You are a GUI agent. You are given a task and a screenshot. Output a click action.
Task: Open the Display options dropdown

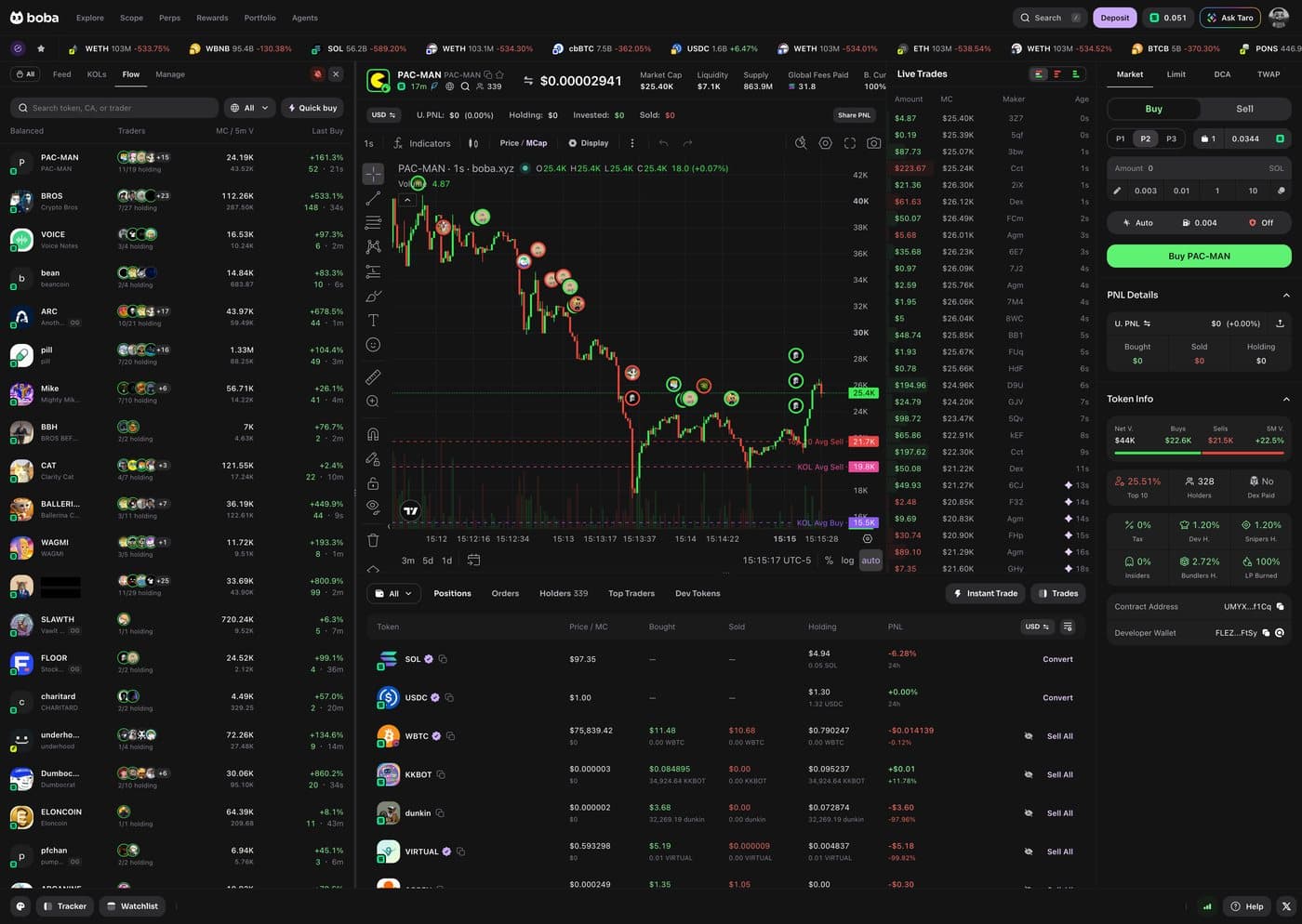(588, 143)
